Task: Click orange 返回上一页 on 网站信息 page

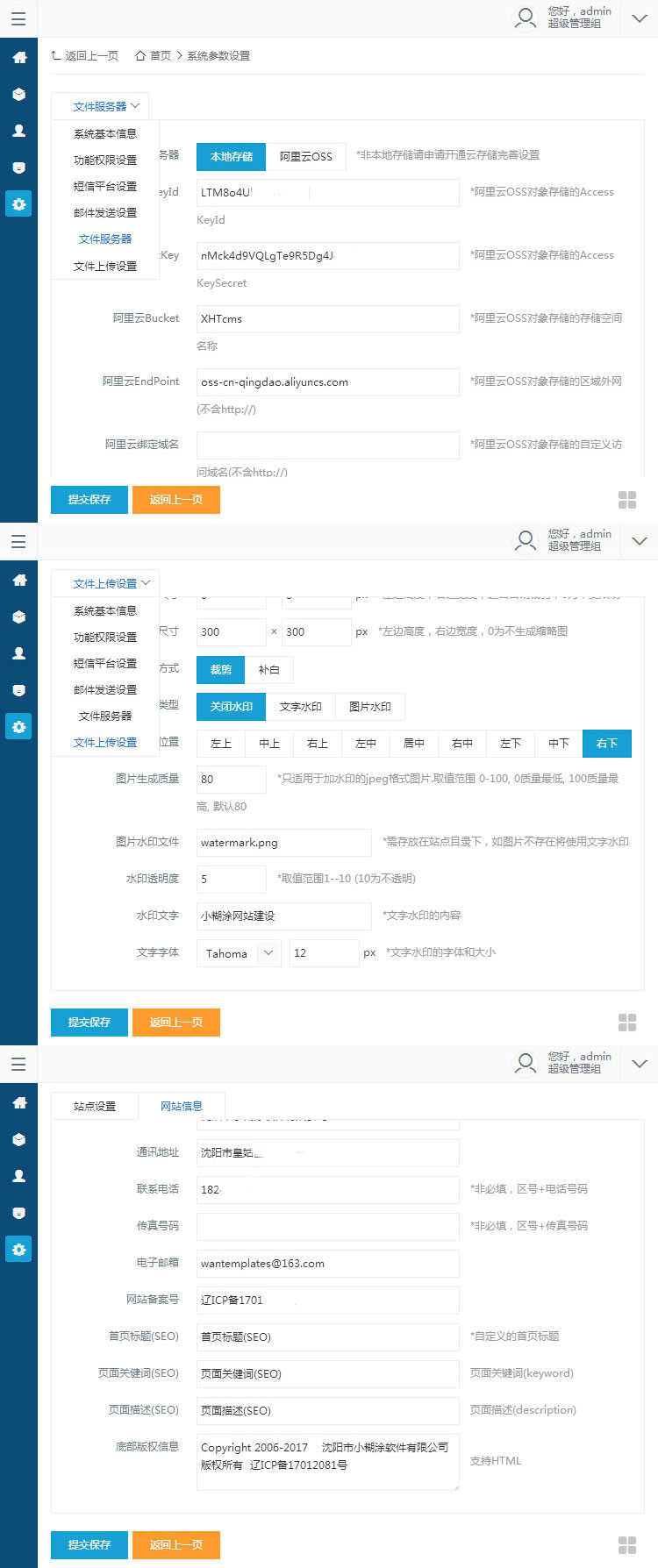Action: coord(176,1544)
